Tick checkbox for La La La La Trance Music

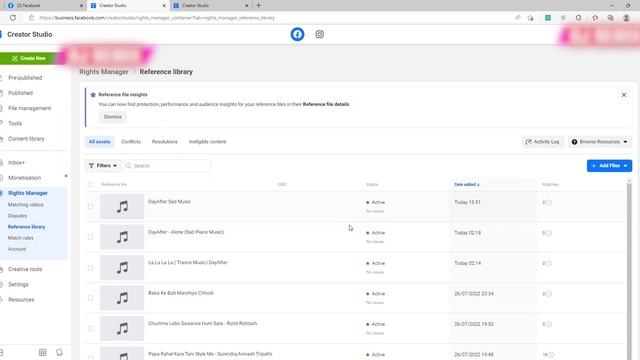(x=90, y=268)
